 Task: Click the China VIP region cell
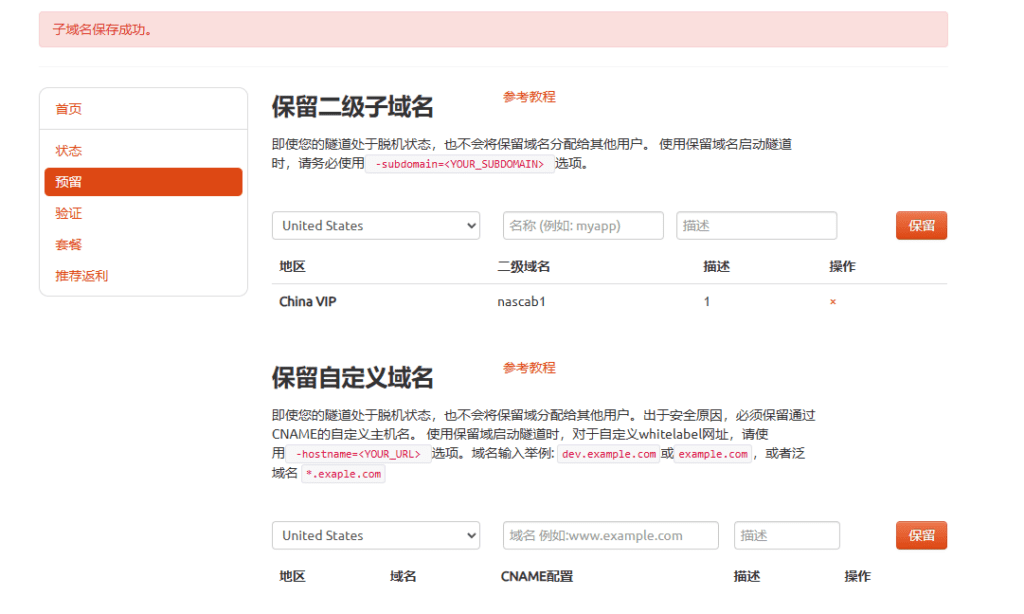(308, 302)
